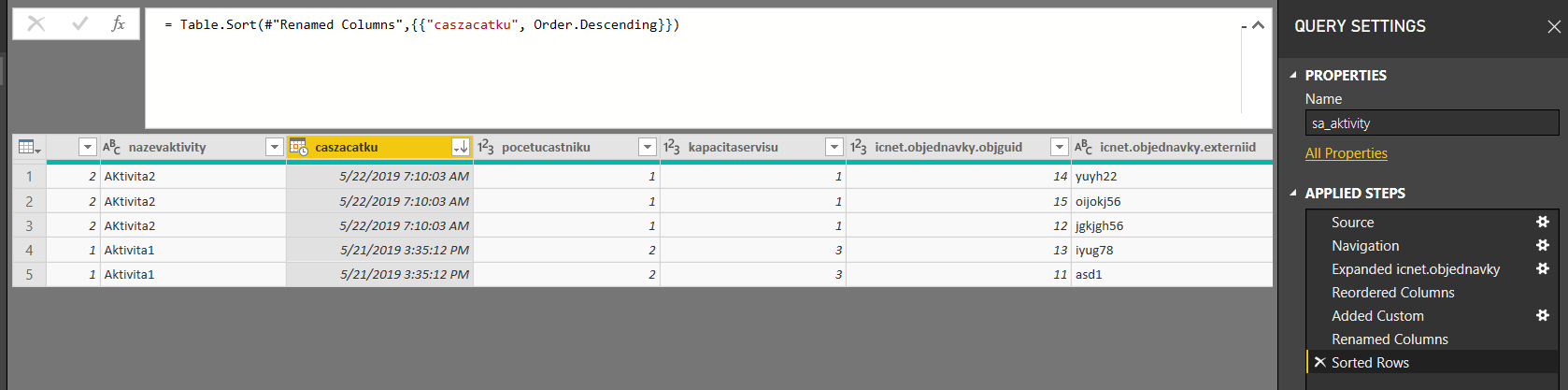Open filter dropdown for icnet.objednavky.objguid column

1059,147
